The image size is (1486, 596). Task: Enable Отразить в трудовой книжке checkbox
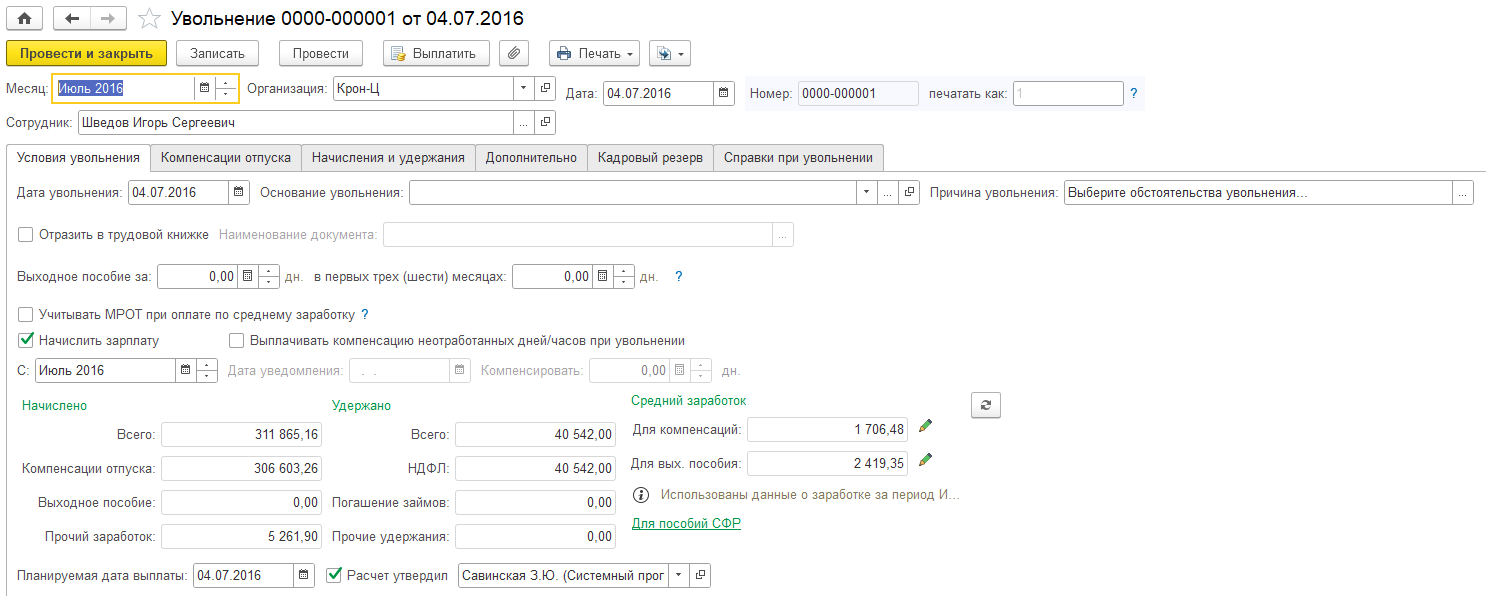click(x=26, y=234)
